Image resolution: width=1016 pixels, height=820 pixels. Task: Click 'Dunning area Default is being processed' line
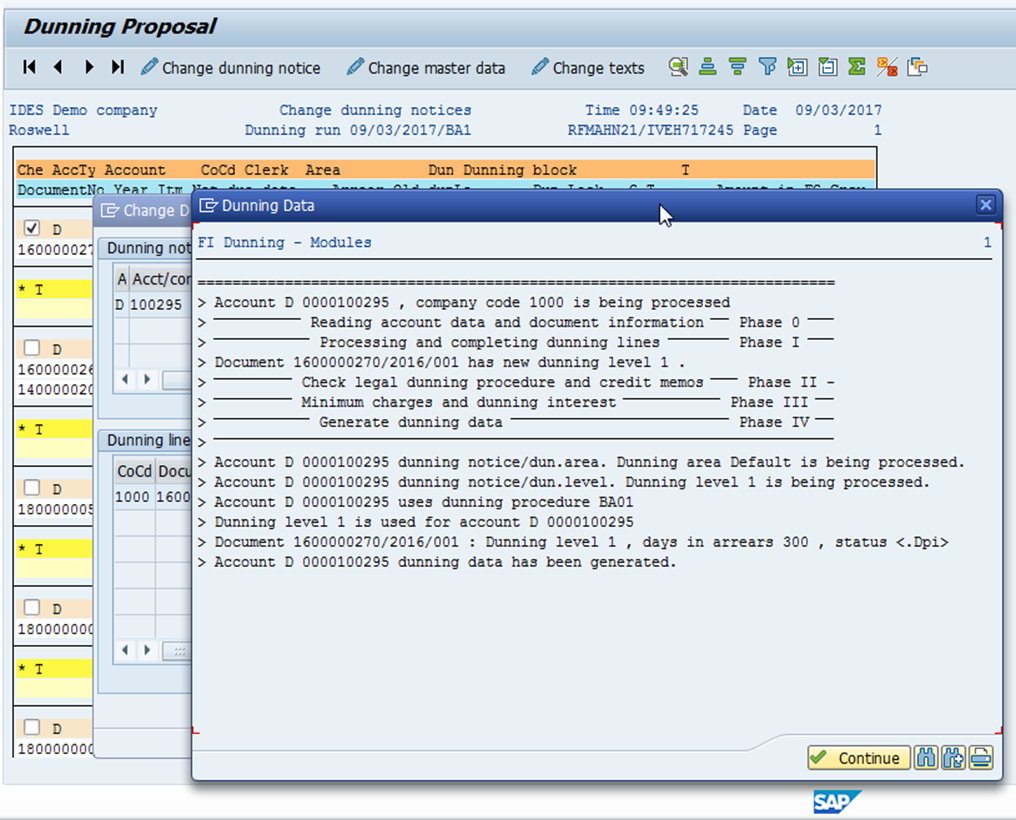coord(581,462)
